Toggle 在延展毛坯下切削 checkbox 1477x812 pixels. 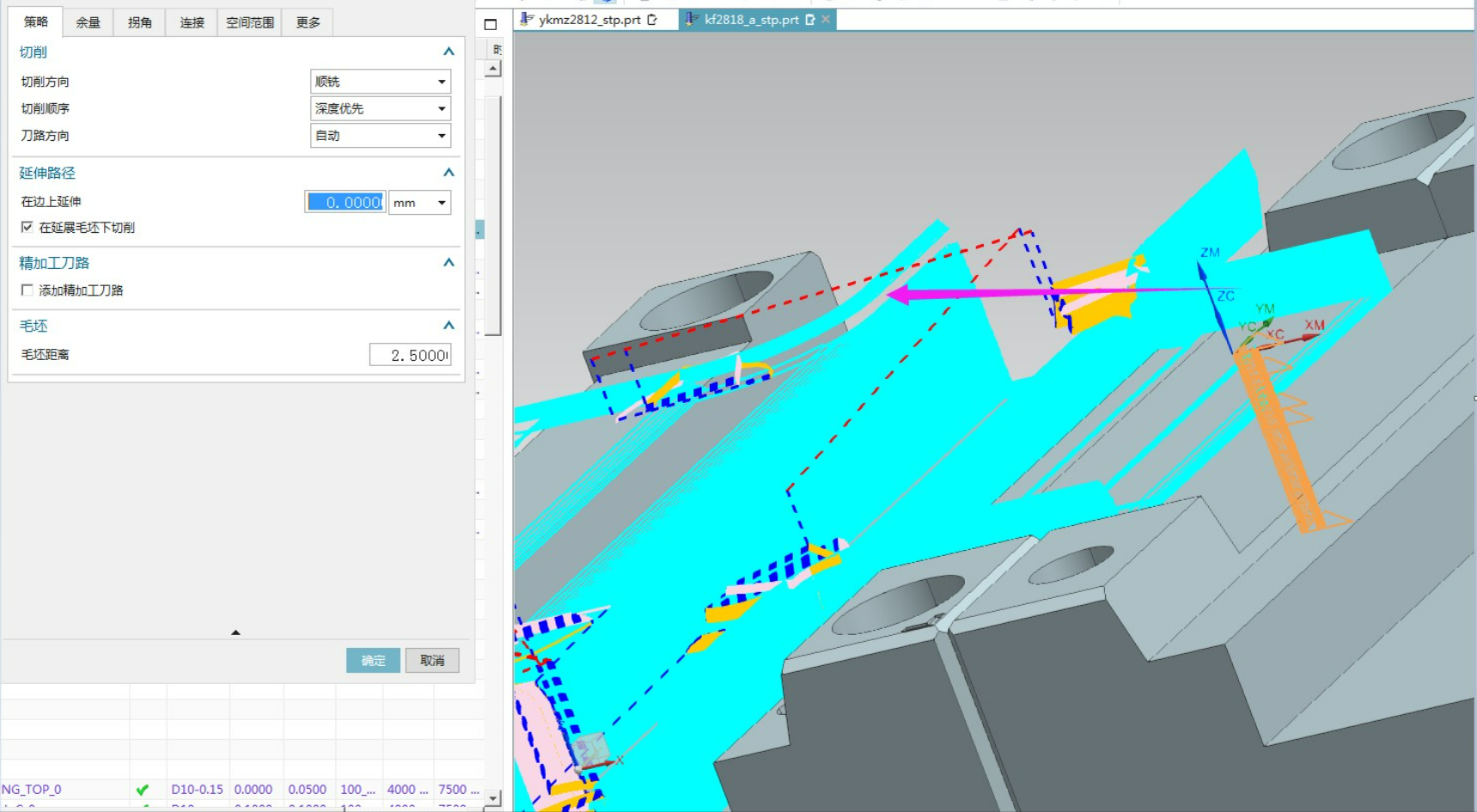(27, 227)
